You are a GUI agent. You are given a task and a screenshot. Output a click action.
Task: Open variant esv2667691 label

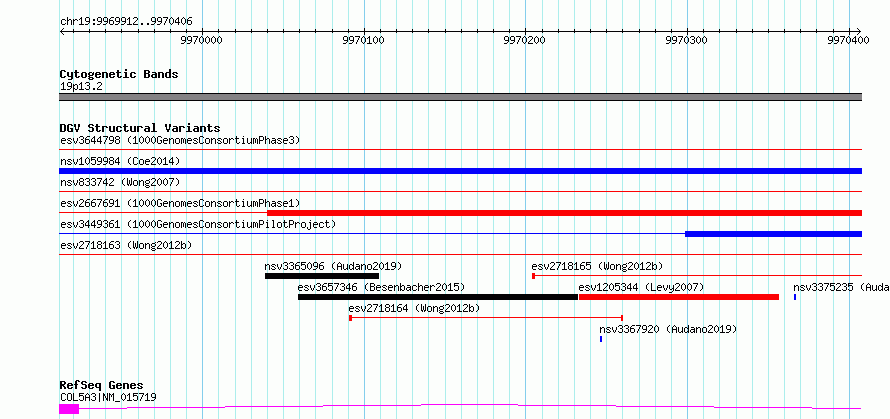pos(180,203)
